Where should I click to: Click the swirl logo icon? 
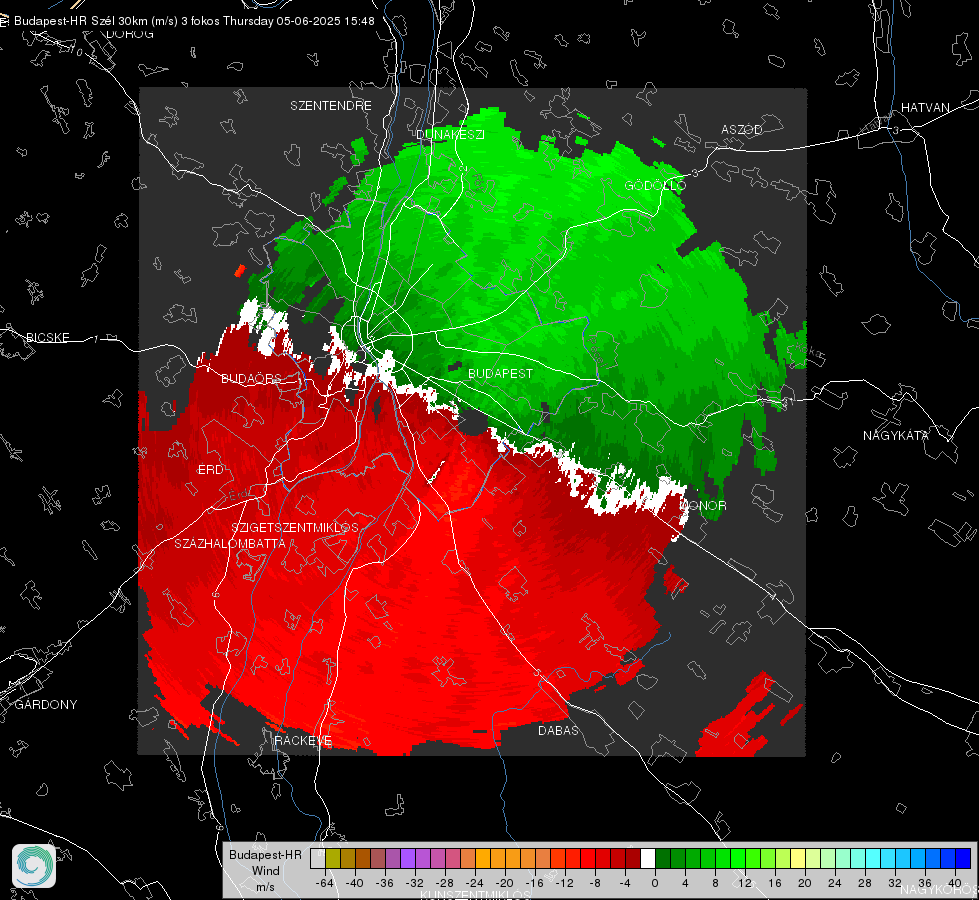click(x=34, y=866)
